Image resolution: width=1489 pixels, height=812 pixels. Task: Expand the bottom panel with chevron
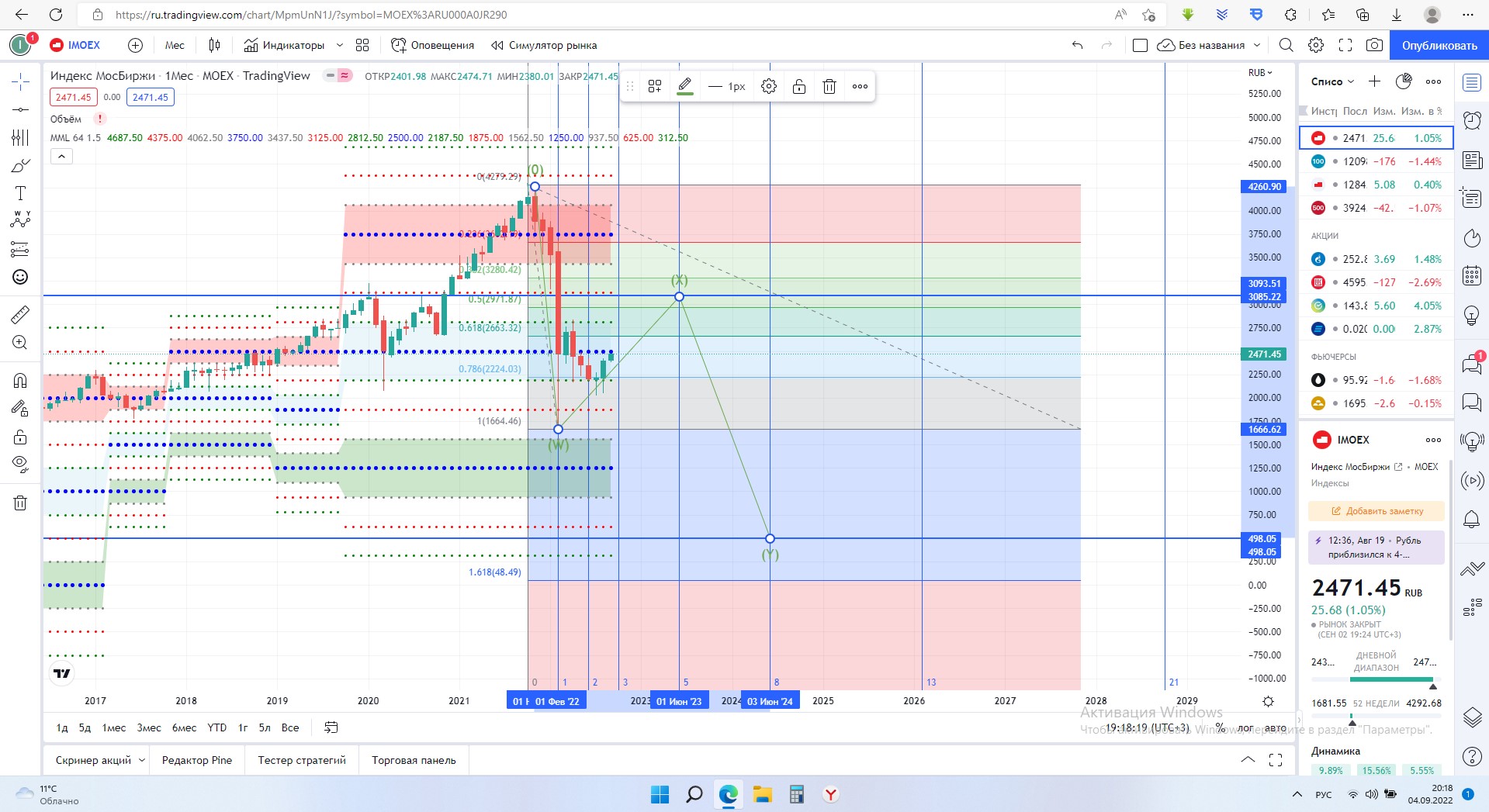pyautogui.click(x=1248, y=760)
